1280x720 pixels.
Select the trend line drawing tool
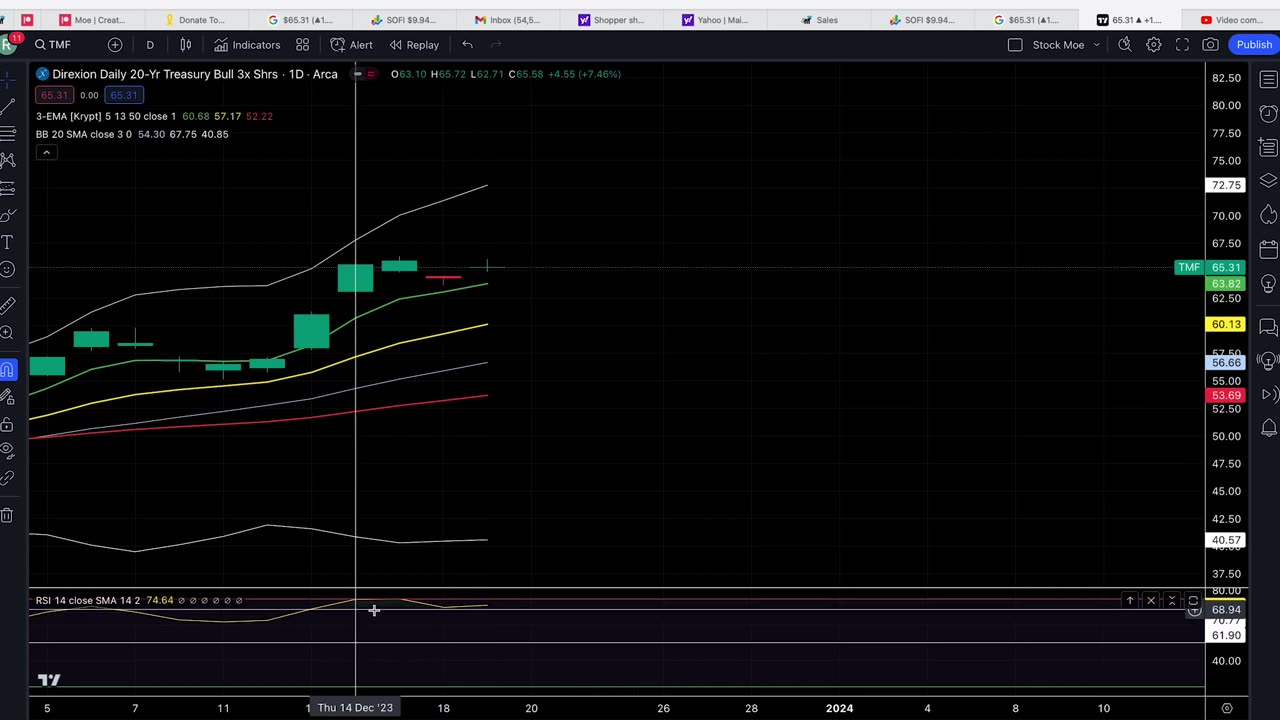(x=7, y=106)
